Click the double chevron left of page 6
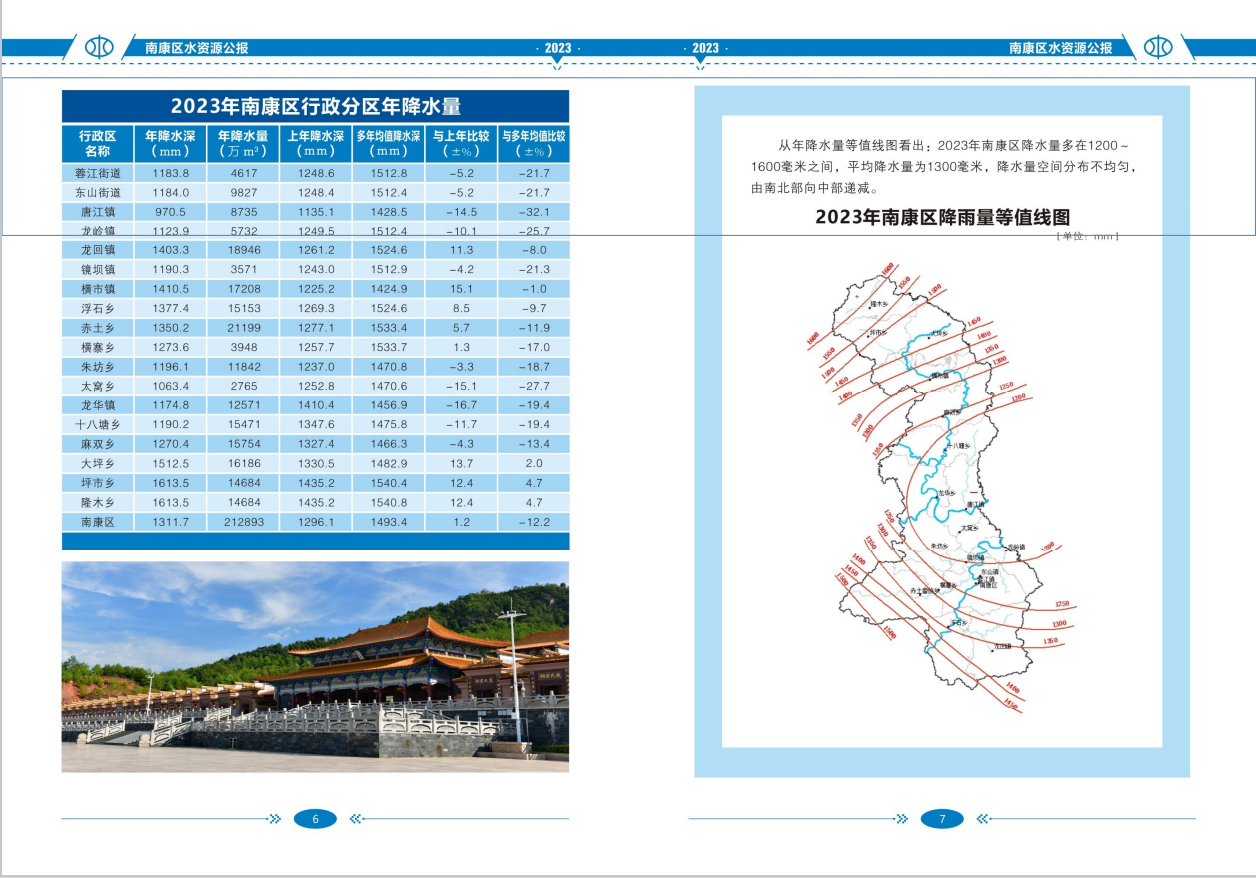 point(275,819)
